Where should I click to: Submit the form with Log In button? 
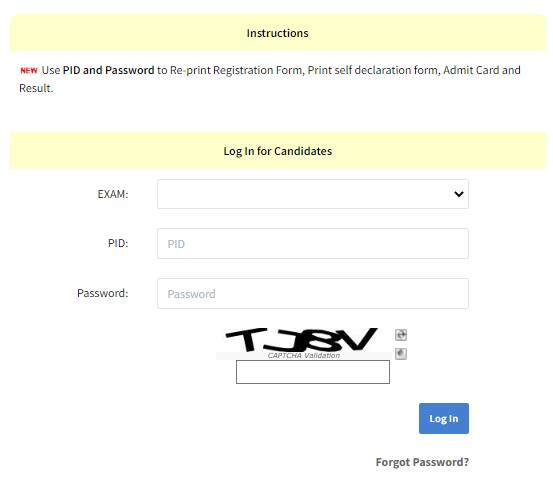pyautogui.click(x=444, y=418)
